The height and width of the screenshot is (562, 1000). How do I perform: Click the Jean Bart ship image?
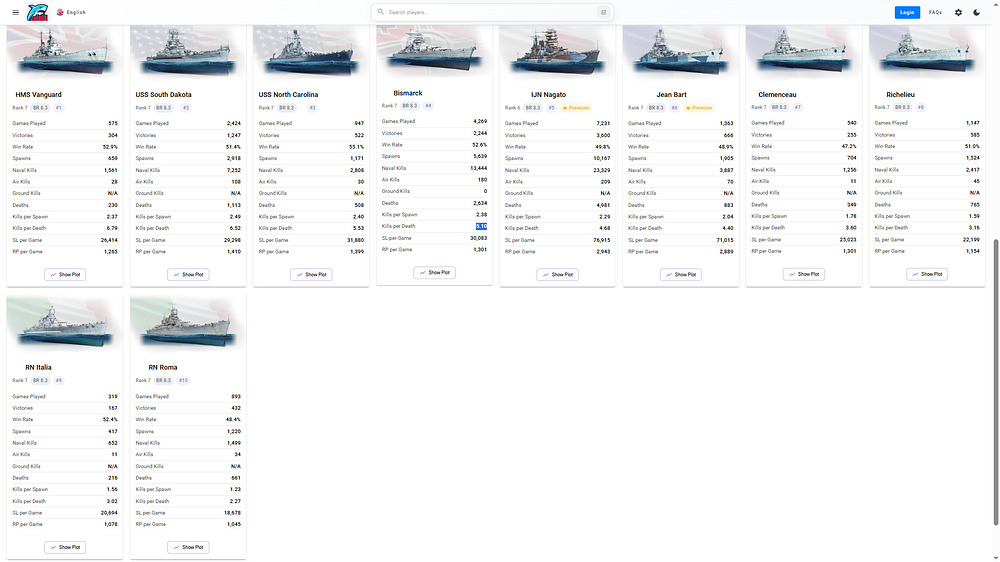680,52
